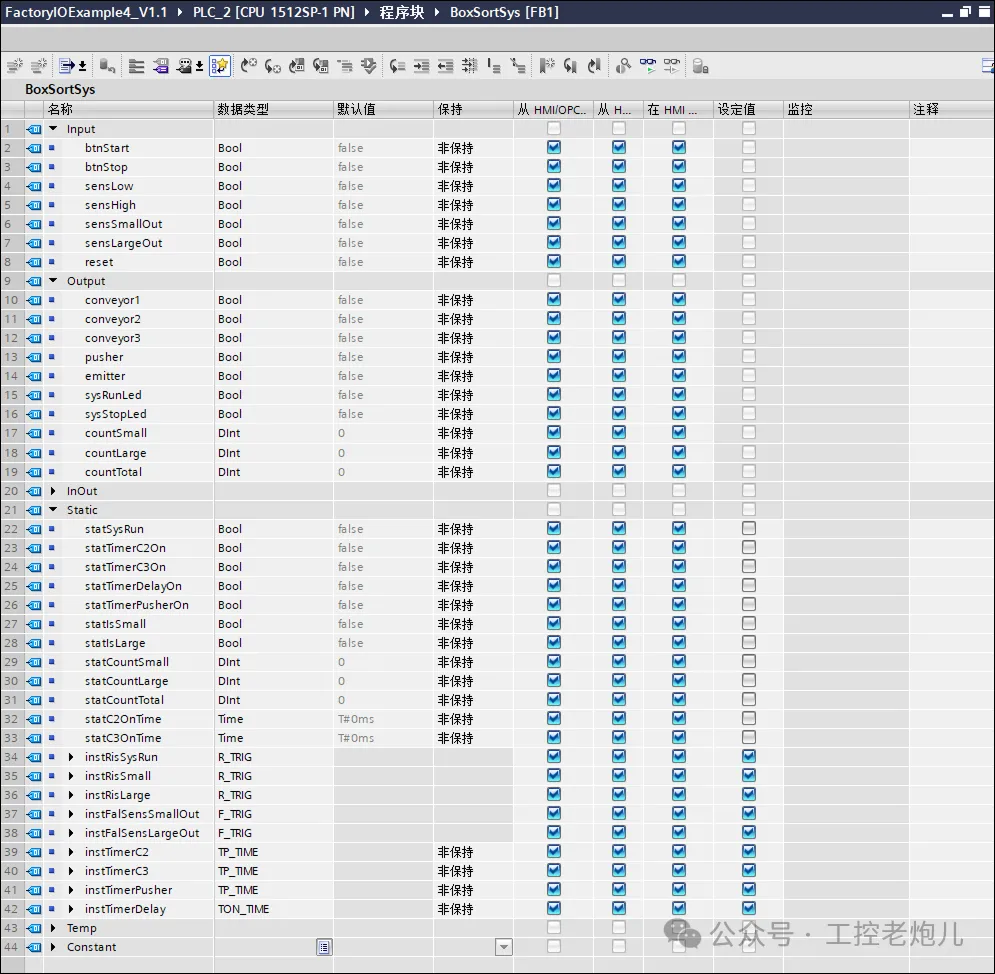The image size is (995, 974).
Task: Click the 默认值 column header
Action: coord(383,109)
